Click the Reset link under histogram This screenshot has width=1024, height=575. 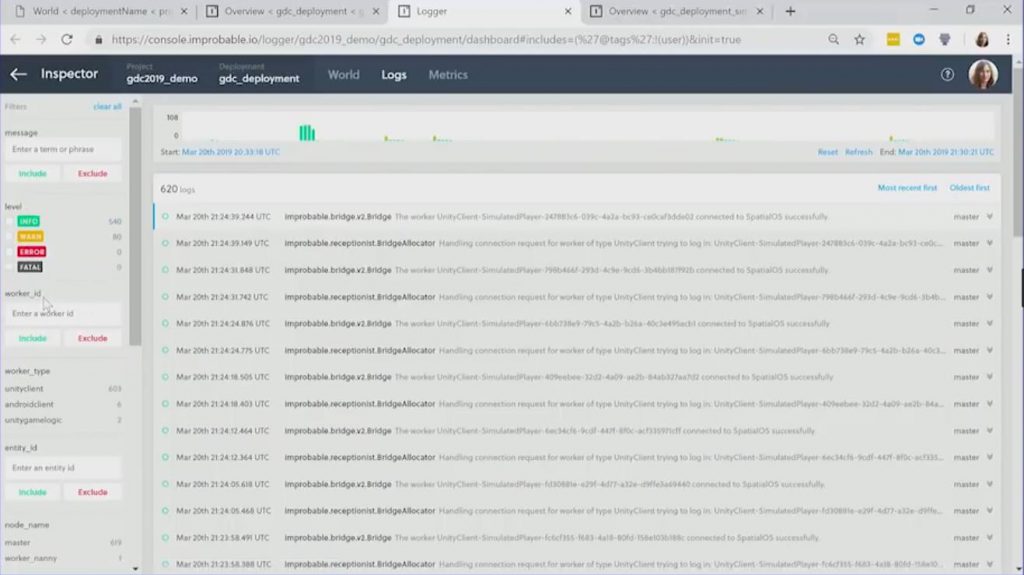827,152
